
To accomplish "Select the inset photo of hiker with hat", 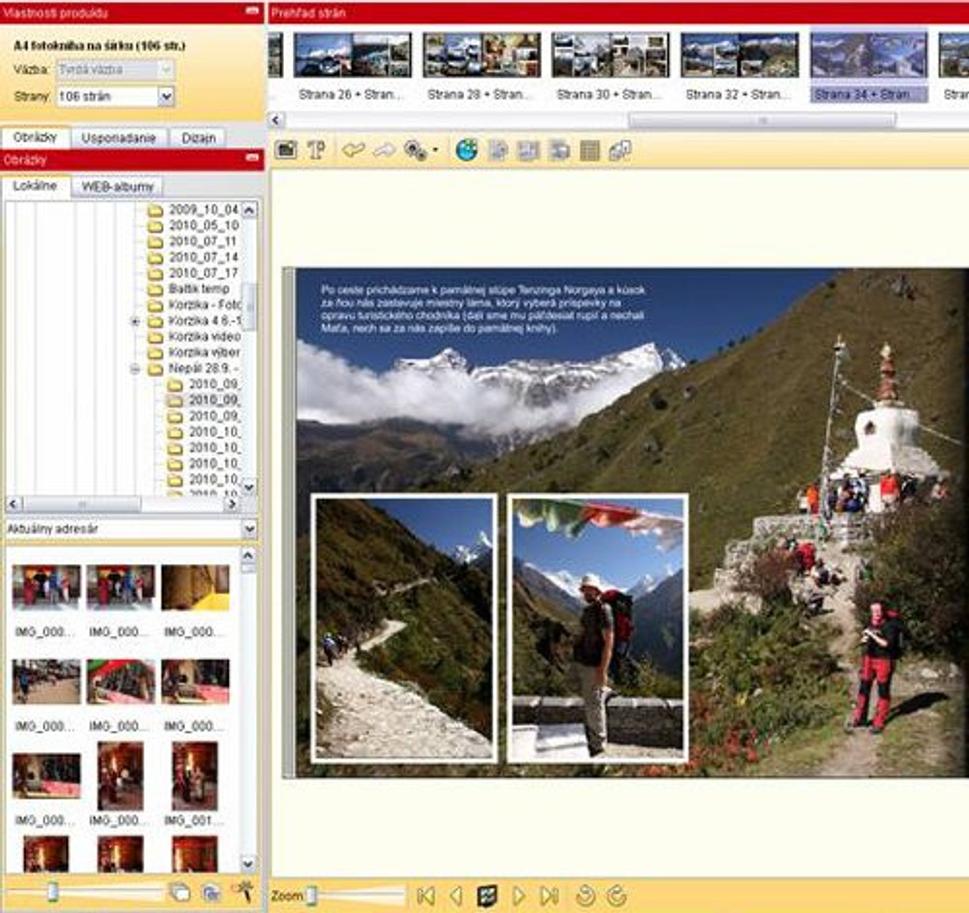I will (598, 628).
